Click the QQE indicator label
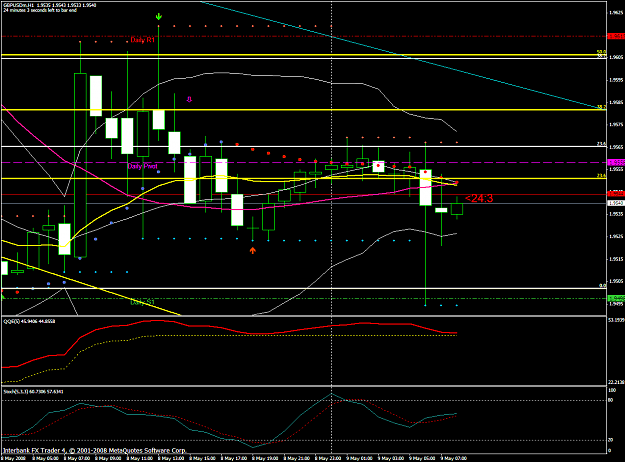The image size is (625, 462). click(x=29, y=321)
